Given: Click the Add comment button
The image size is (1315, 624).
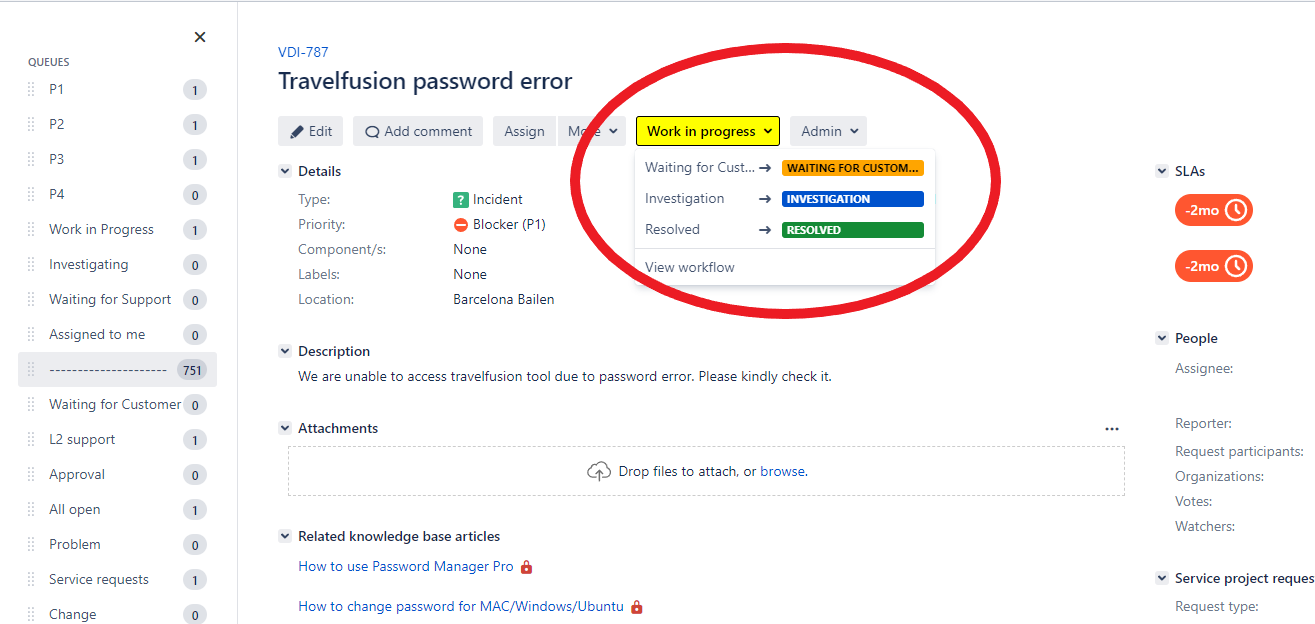Looking at the screenshot, I should (x=418, y=131).
